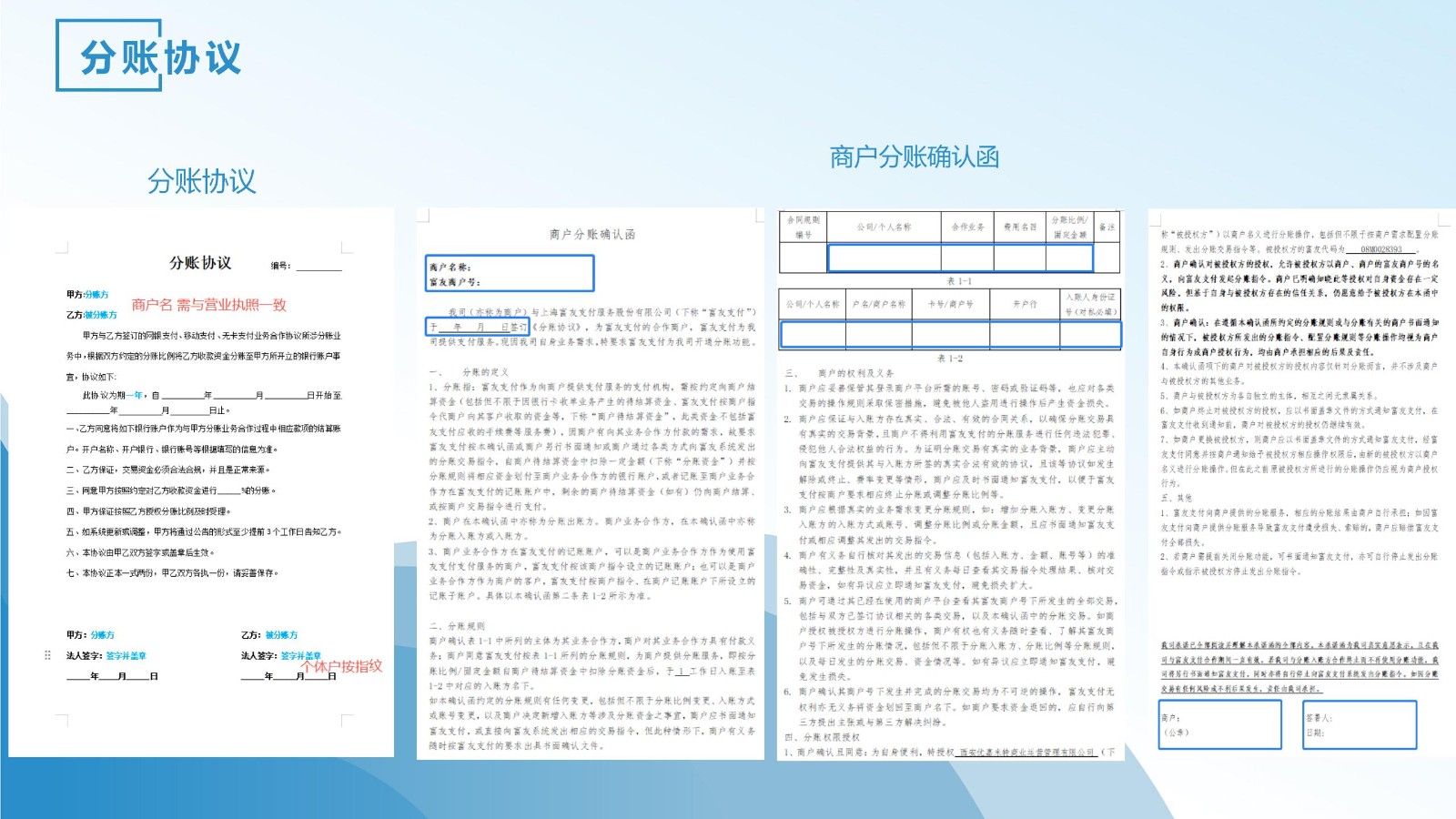Click the underlined company name at page three's bottom

(x=1027, y=753)
